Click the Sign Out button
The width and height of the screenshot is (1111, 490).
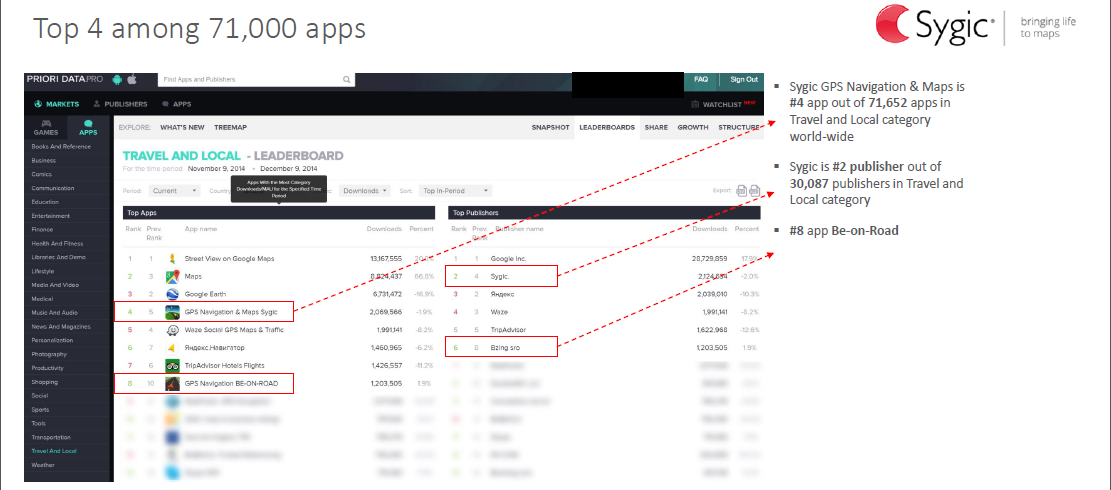(743, 79)
